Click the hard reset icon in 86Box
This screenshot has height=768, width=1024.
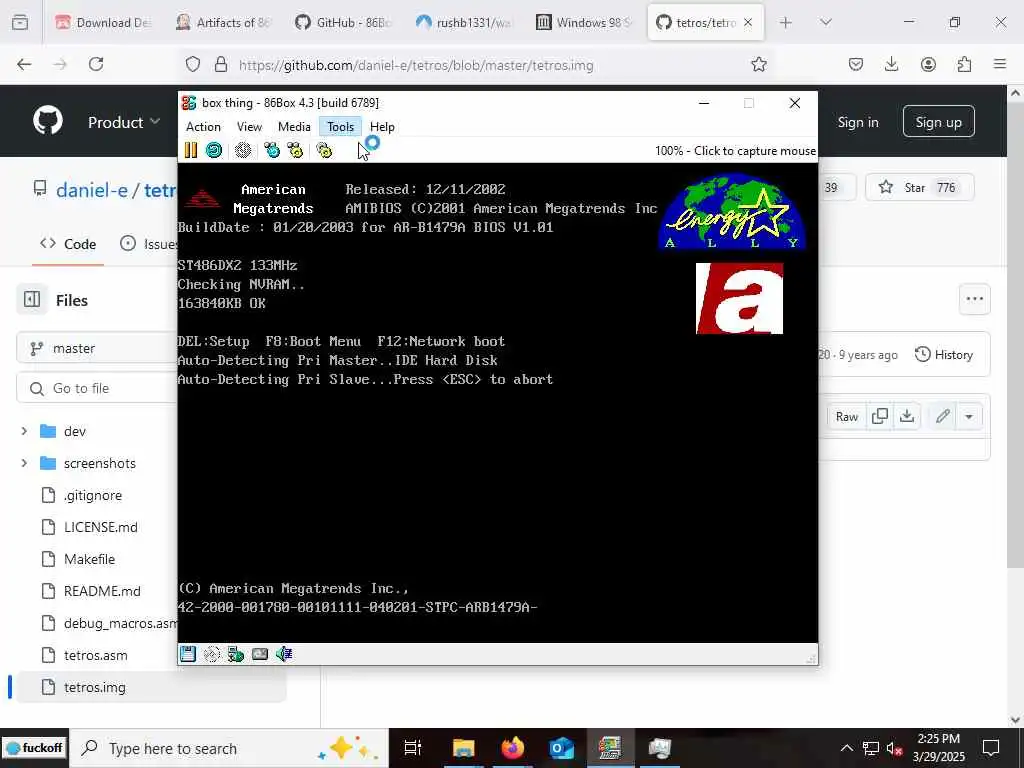click(x=214, y=150)
